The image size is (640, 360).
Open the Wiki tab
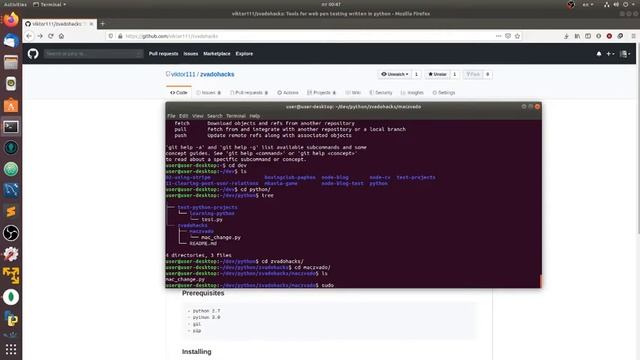353,93
